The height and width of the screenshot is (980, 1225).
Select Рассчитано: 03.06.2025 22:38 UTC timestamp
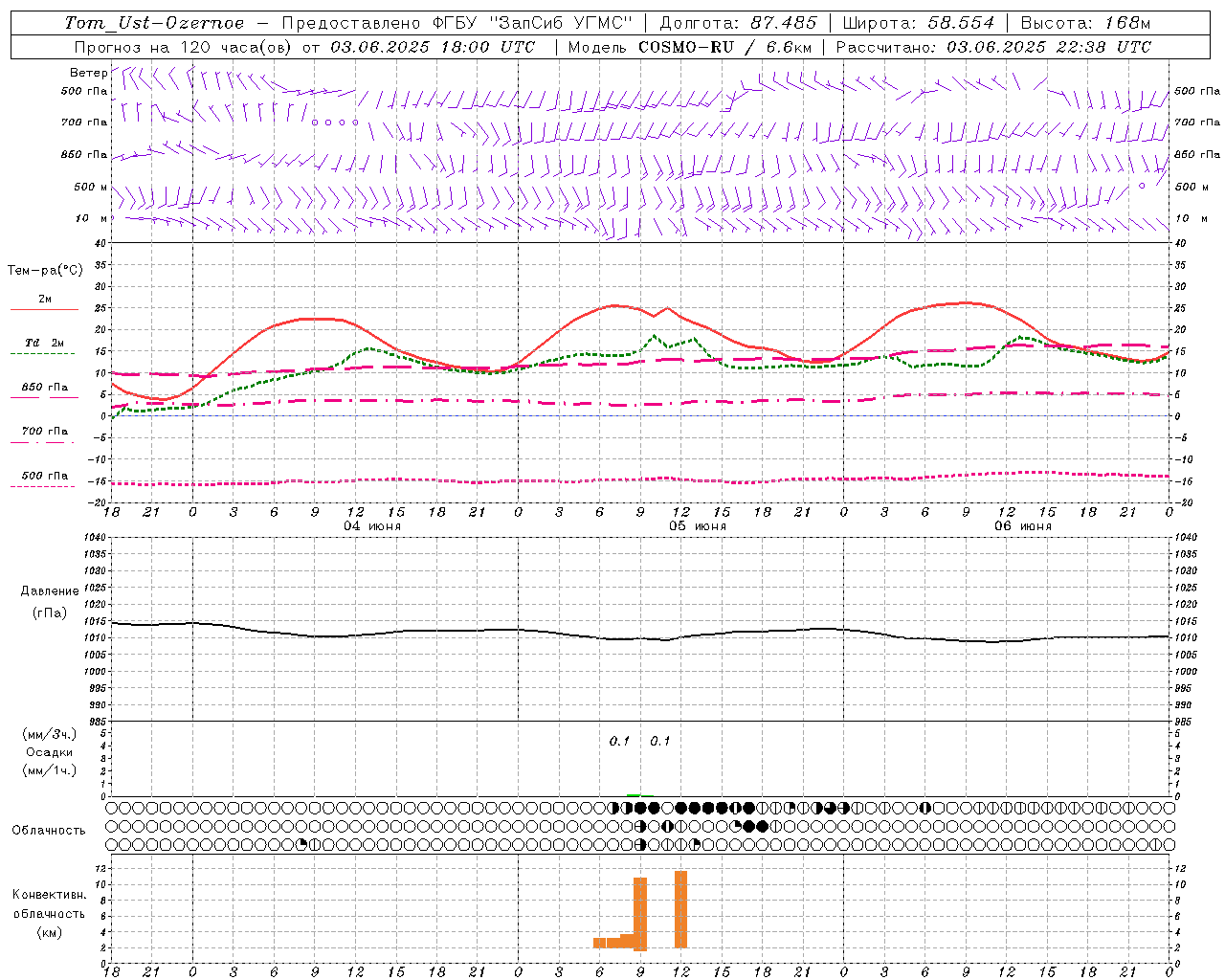tap(993, 47)
